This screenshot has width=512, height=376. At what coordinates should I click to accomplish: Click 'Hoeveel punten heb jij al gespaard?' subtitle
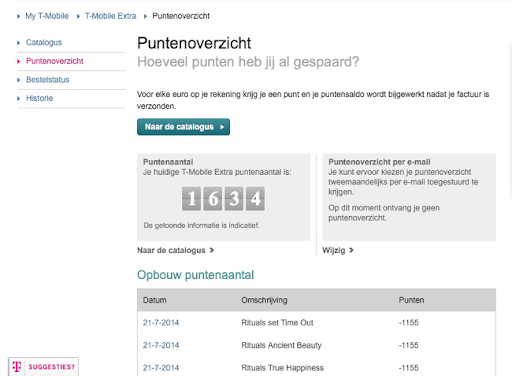tap(248, 62)
